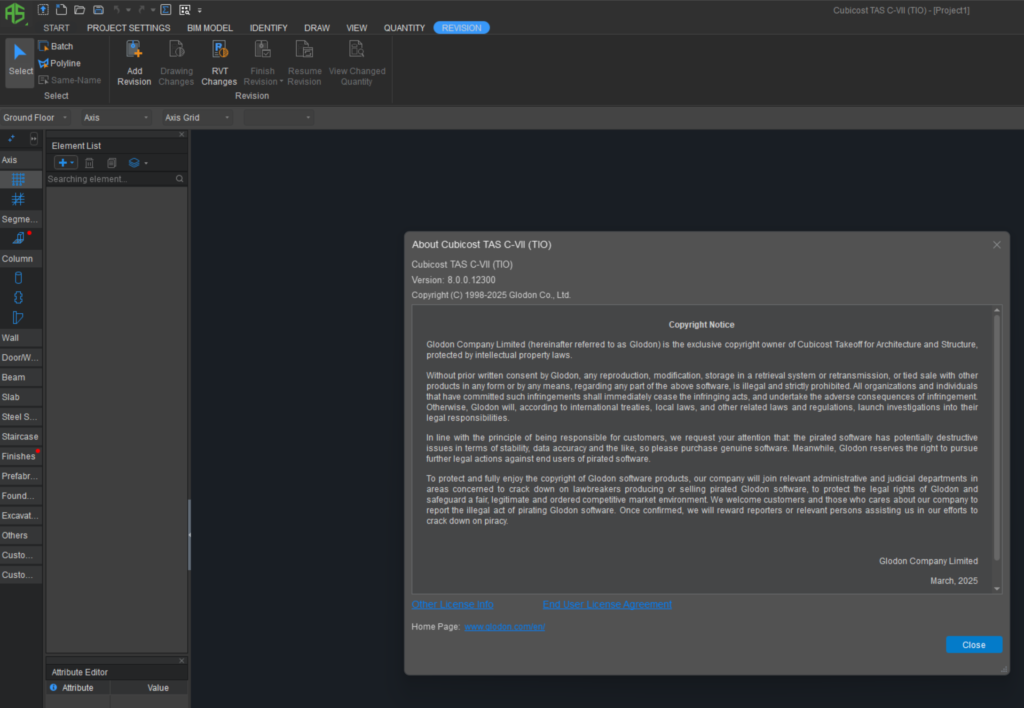Click the copy element icon in Element List
This screenshot has width=1024, height=708.
[x=111, y=162]
